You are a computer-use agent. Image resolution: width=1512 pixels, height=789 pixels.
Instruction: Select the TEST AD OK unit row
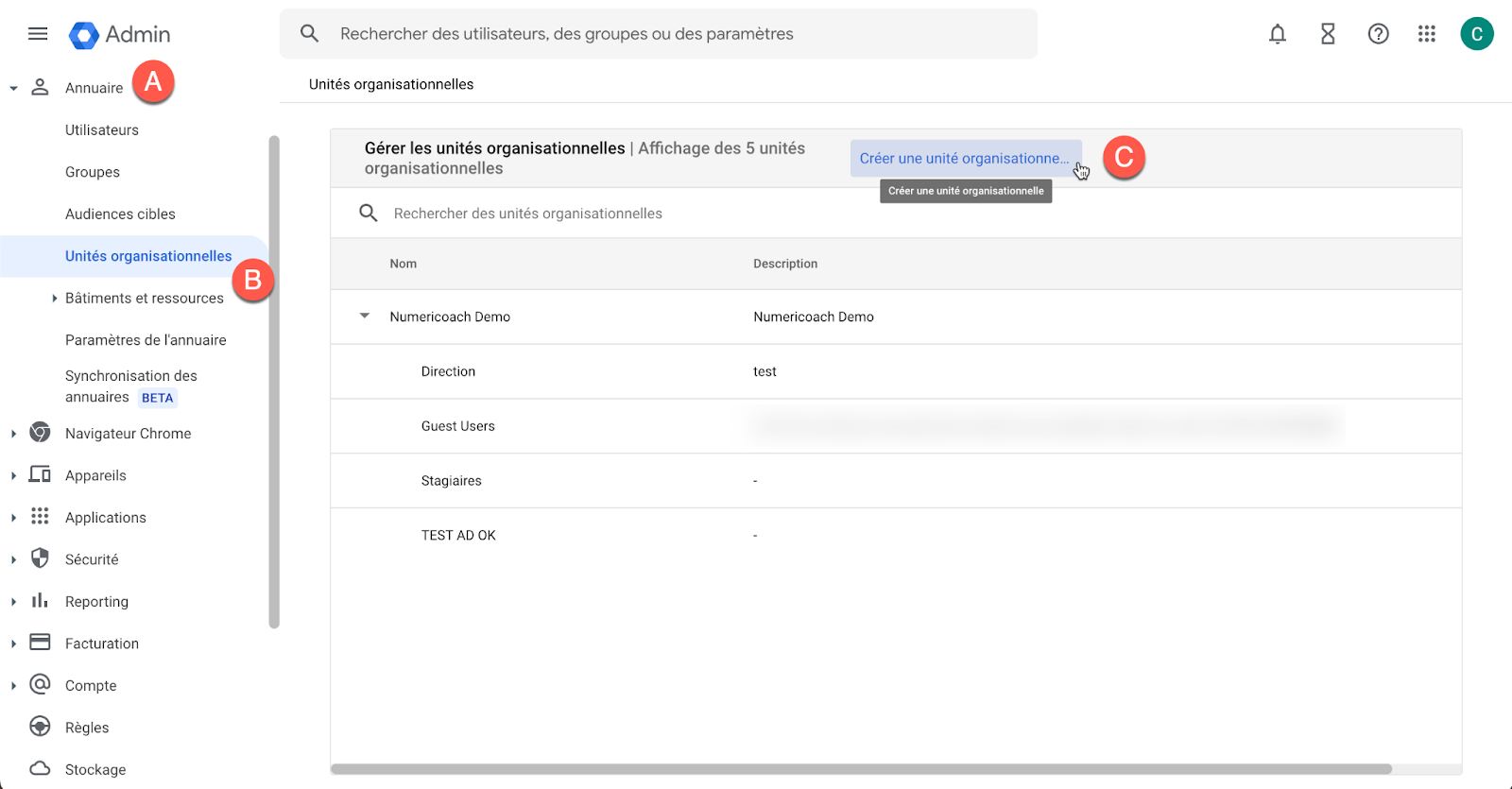tap(896, 535)
